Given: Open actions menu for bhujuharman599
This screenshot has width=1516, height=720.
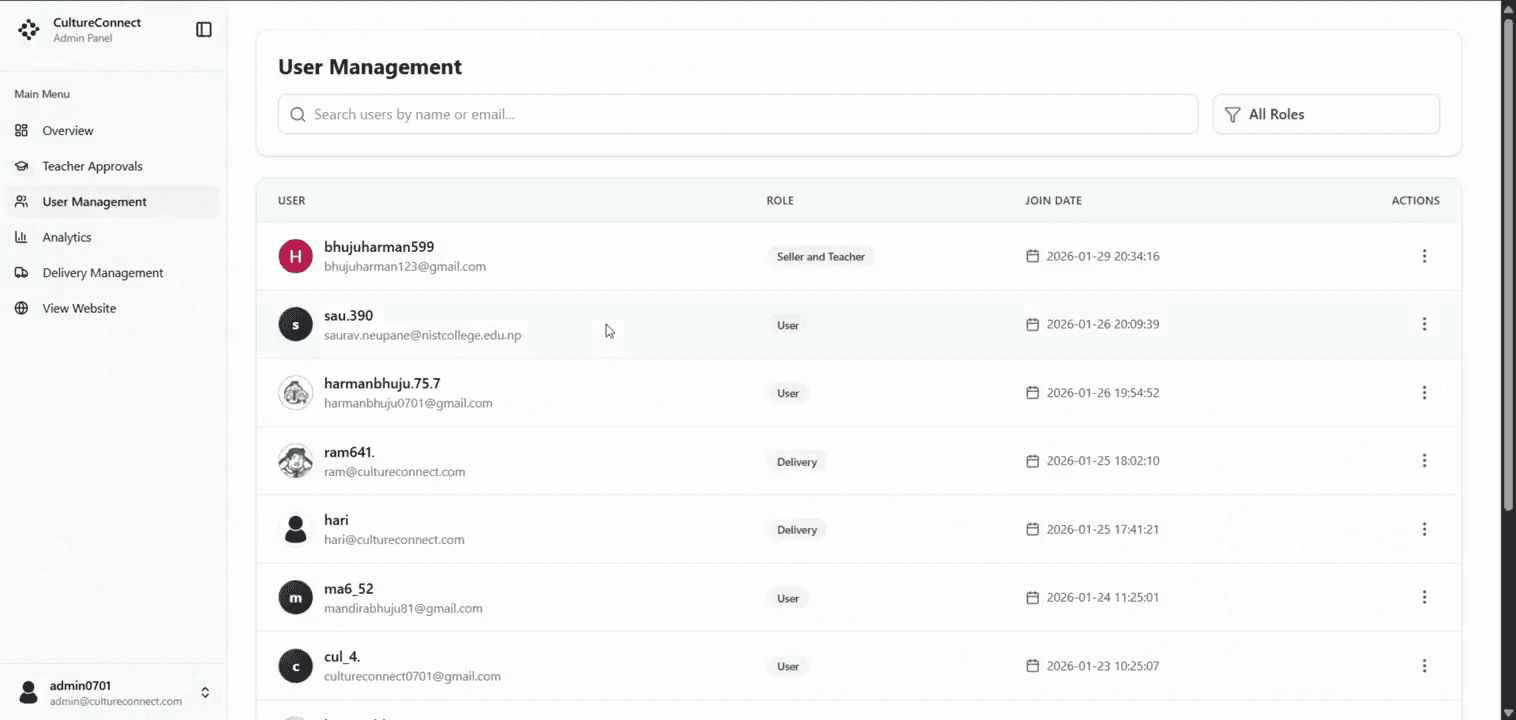Looking at the screenshot, I should coord(1424,256).
